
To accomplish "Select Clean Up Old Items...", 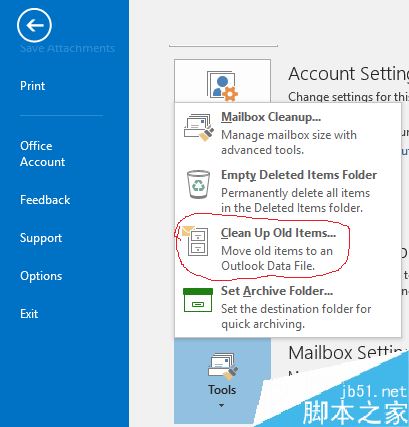I will coord(287,249).
